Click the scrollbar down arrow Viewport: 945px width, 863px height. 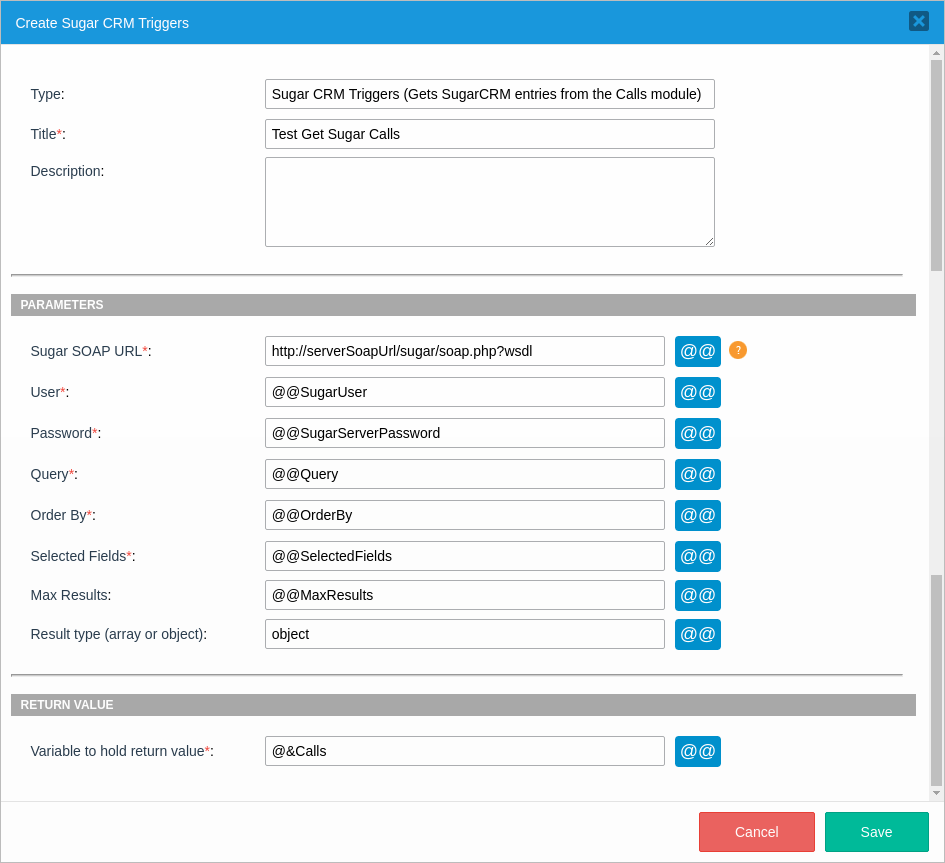coord(936,793)
